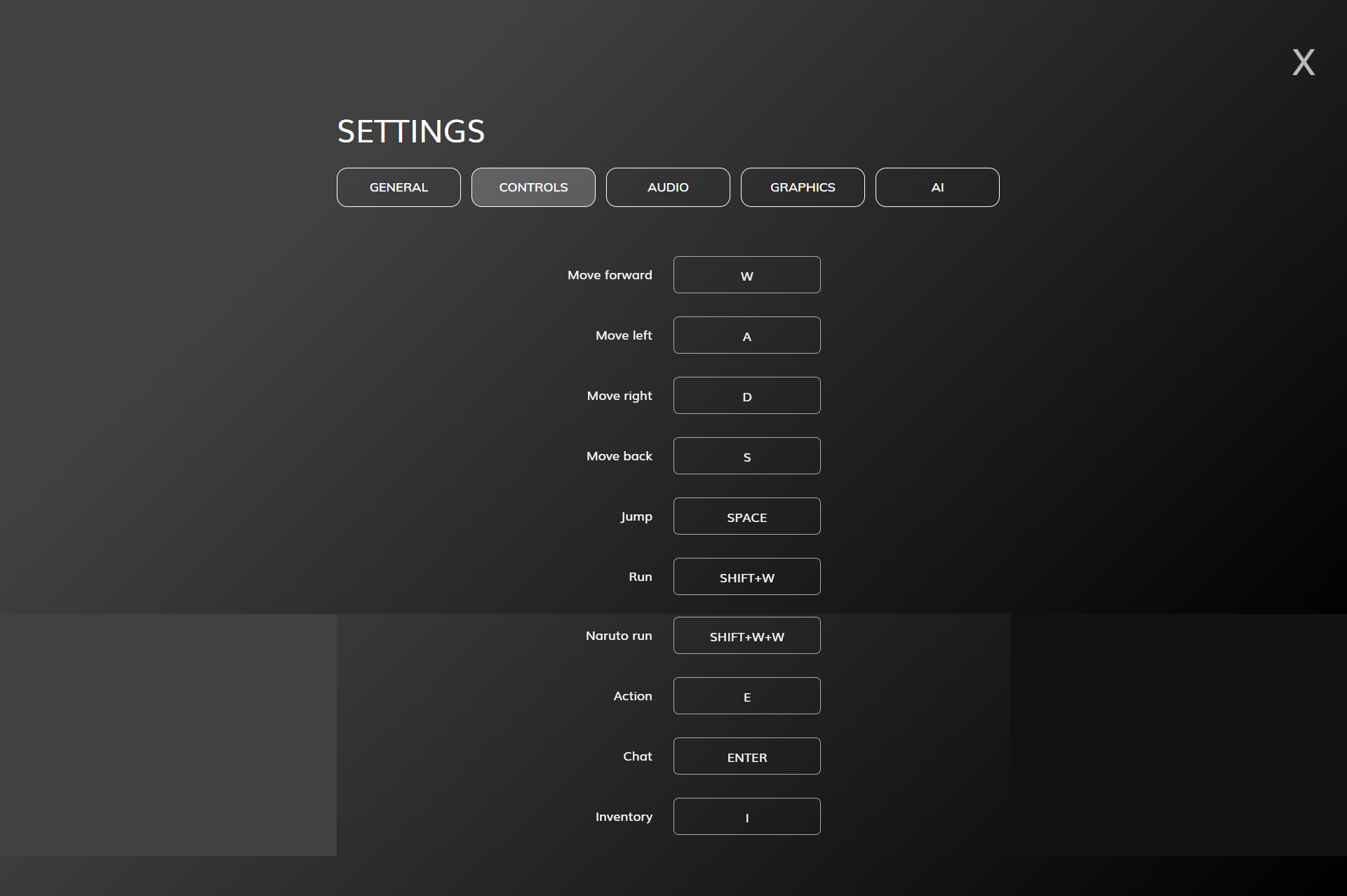Click the Chat ENTER key binding
Screen dimensions: 1347x896
tap(746, 756)
